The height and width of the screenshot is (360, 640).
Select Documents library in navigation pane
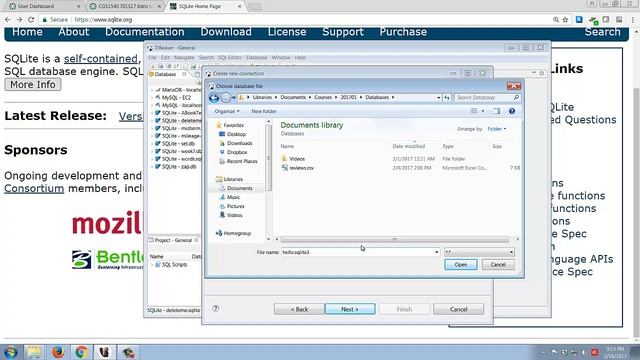(x=240, y=188)
